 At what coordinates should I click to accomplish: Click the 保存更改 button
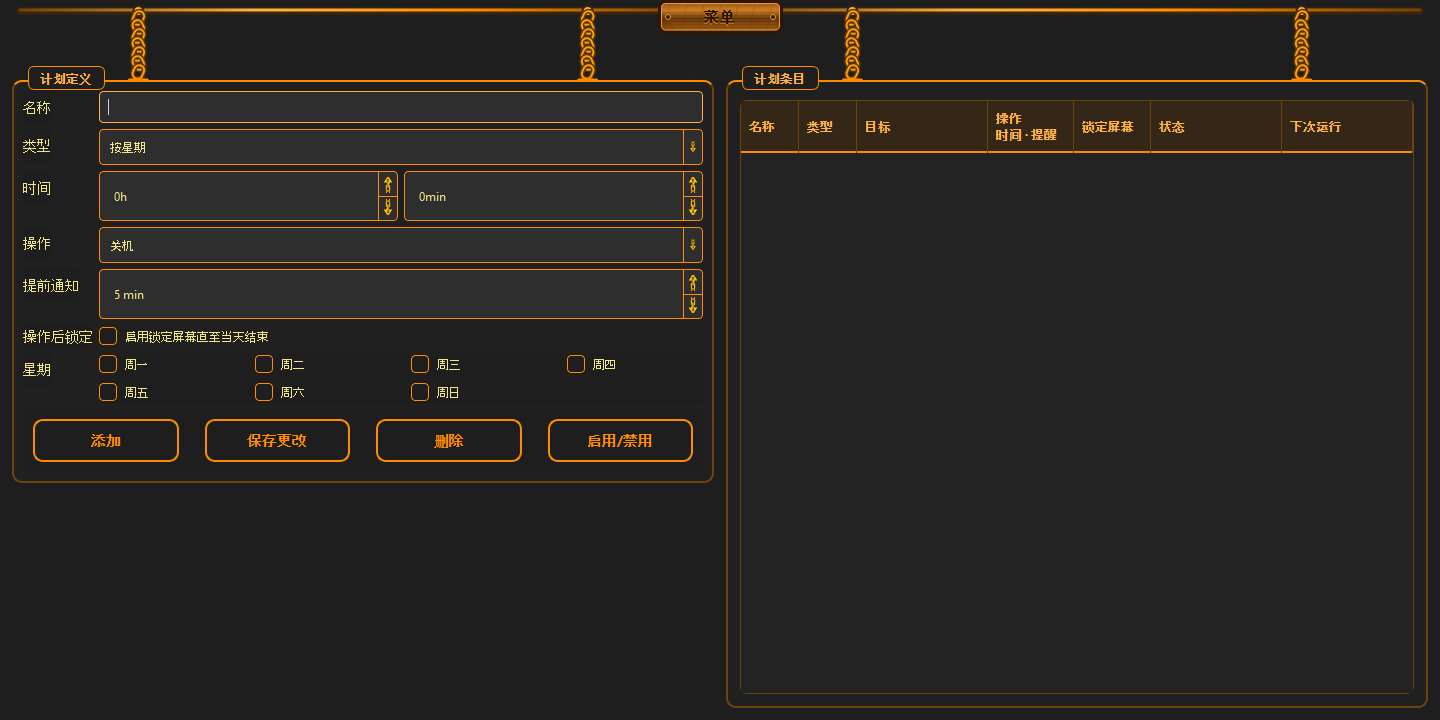point(277,441)
